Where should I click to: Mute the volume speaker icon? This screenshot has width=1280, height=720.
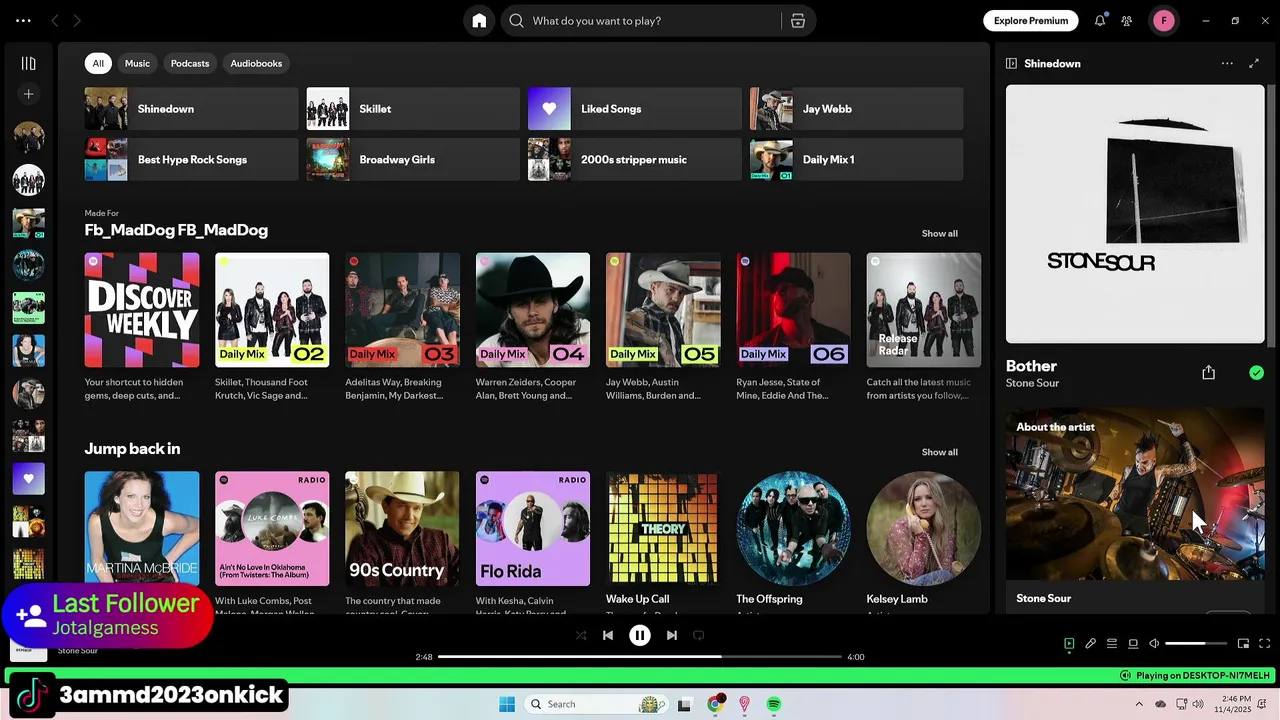[1154, 644]
